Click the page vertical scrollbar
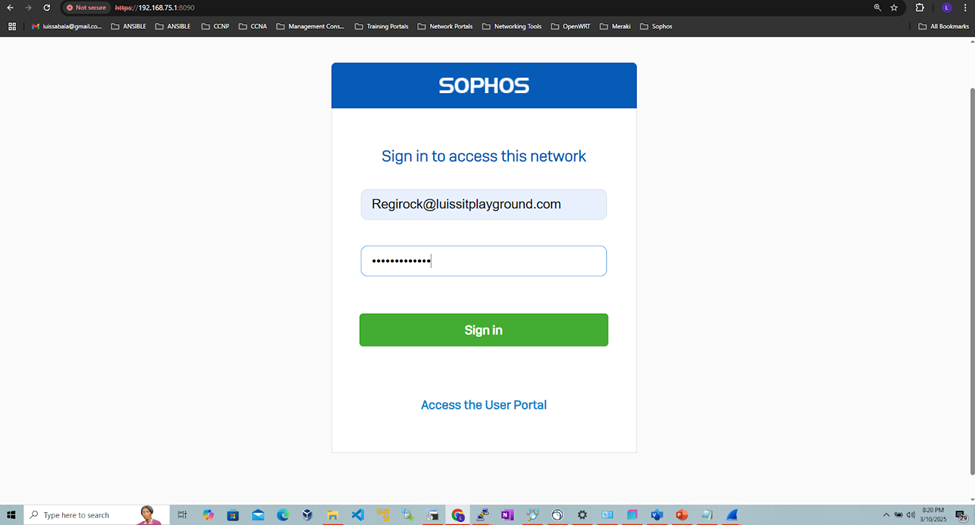975x525 pixels. 972,280
